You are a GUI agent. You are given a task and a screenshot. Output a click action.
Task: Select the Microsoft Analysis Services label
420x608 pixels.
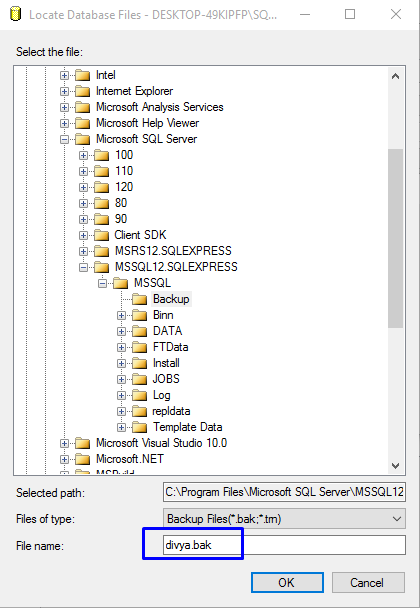click(x=160, y=107)
